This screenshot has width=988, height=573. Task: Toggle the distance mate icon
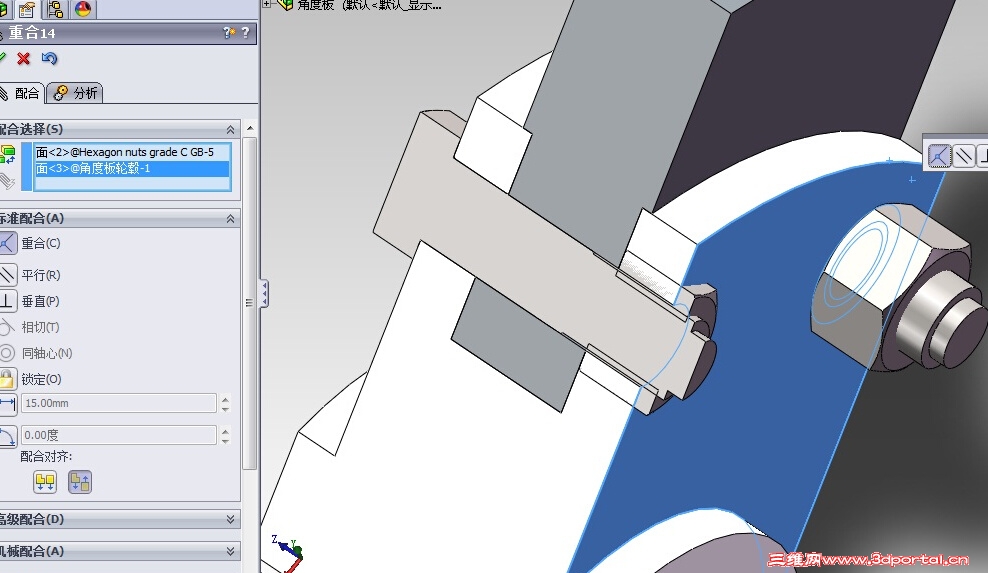click(8, 403)
